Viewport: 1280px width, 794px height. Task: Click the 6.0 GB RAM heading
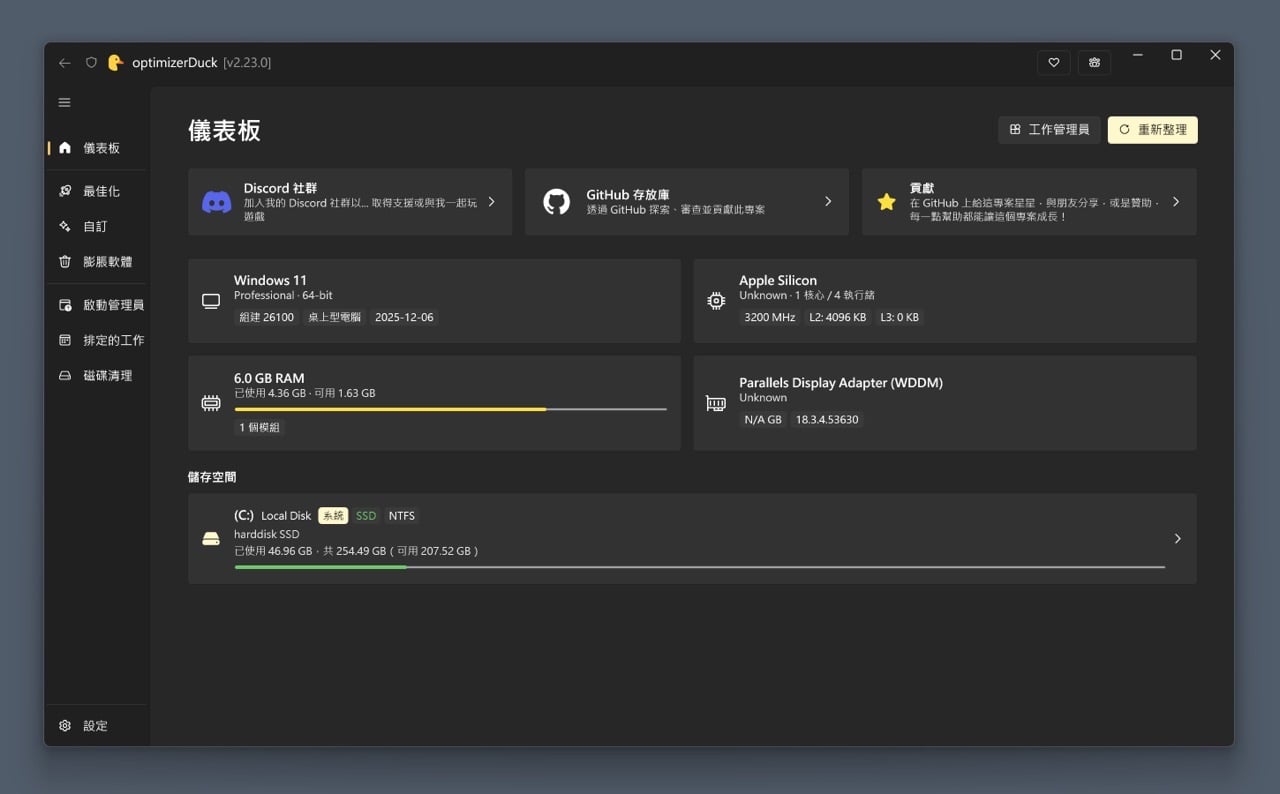coord(269,379)
